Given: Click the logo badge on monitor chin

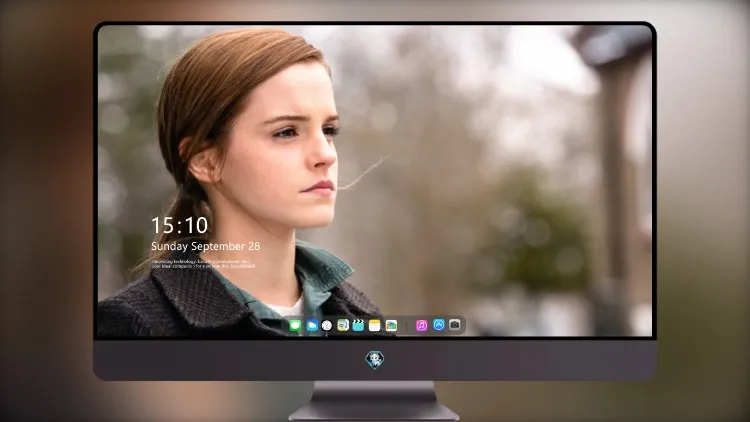Looking at the screenshot, I should point(375,360).
